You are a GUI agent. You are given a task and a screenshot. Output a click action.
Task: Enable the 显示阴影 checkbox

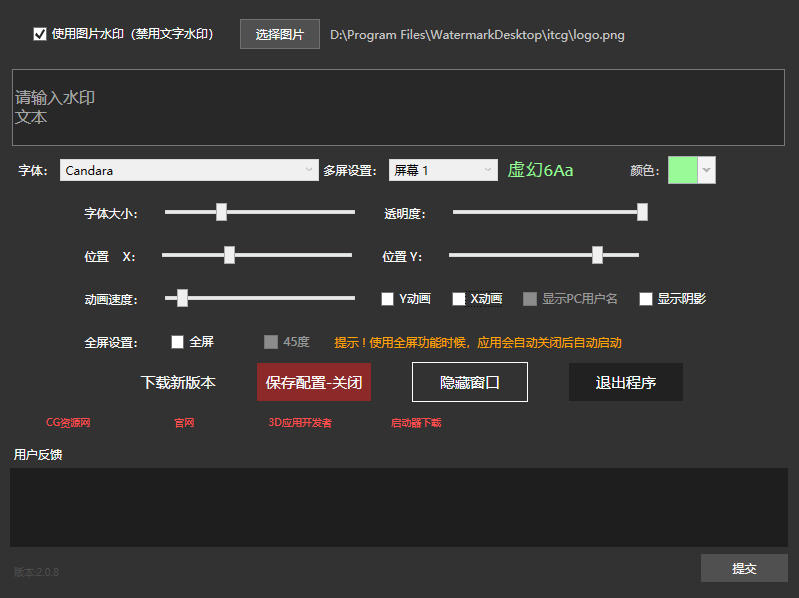point(646,298)
